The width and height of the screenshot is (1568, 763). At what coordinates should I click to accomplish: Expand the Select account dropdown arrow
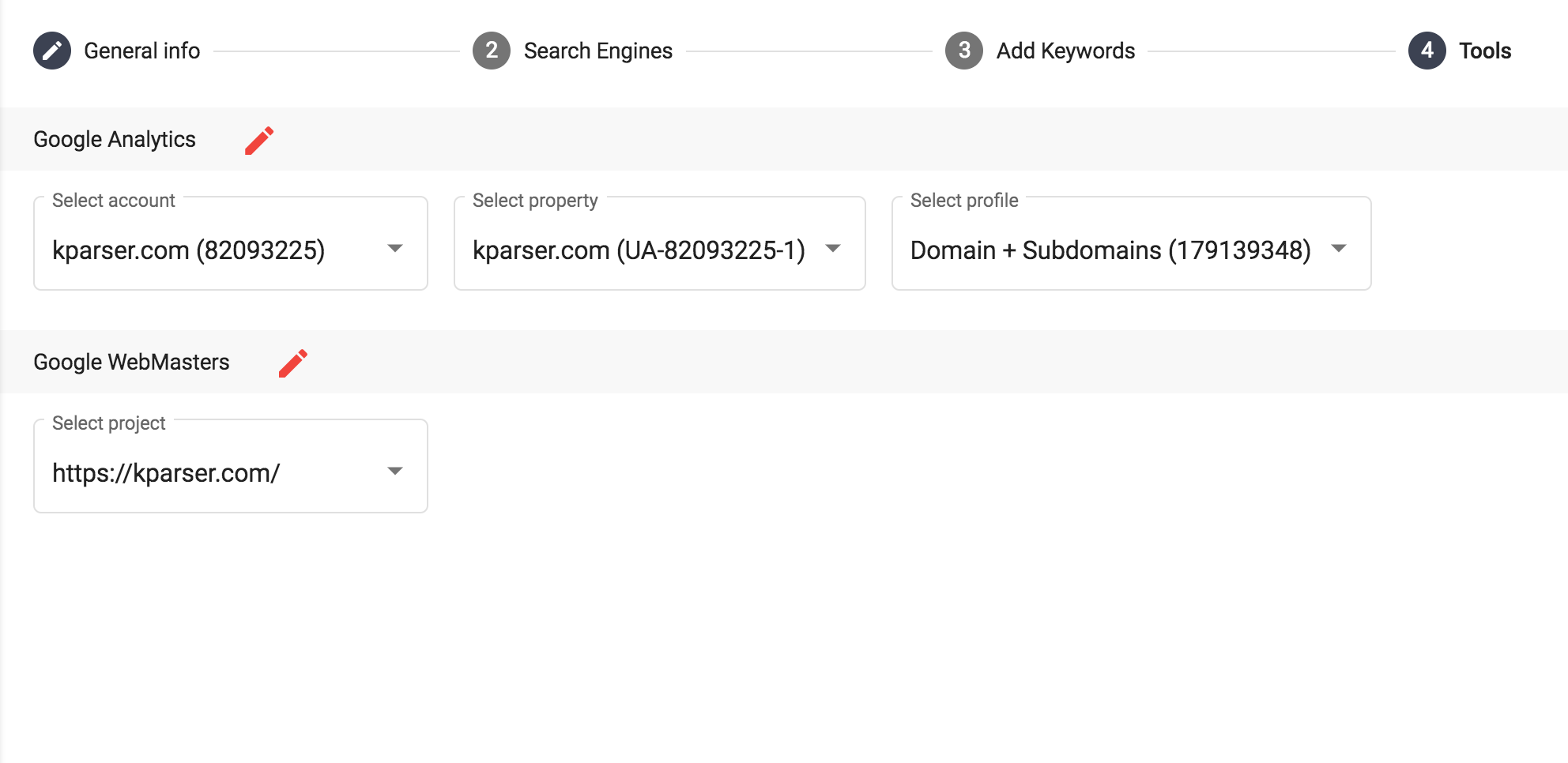tap(395, 249)
